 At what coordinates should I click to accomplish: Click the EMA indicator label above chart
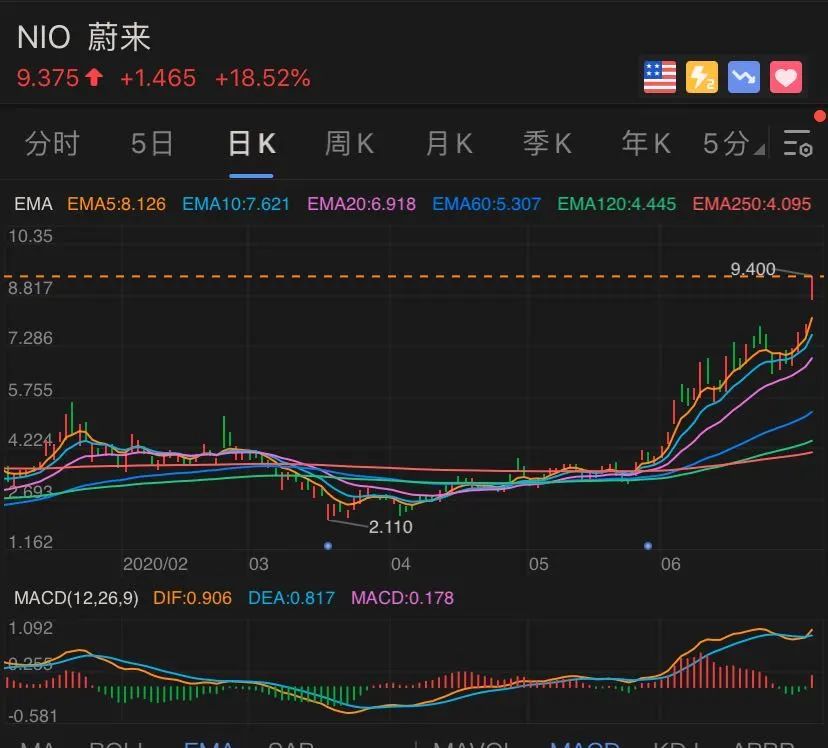(33, 204)
